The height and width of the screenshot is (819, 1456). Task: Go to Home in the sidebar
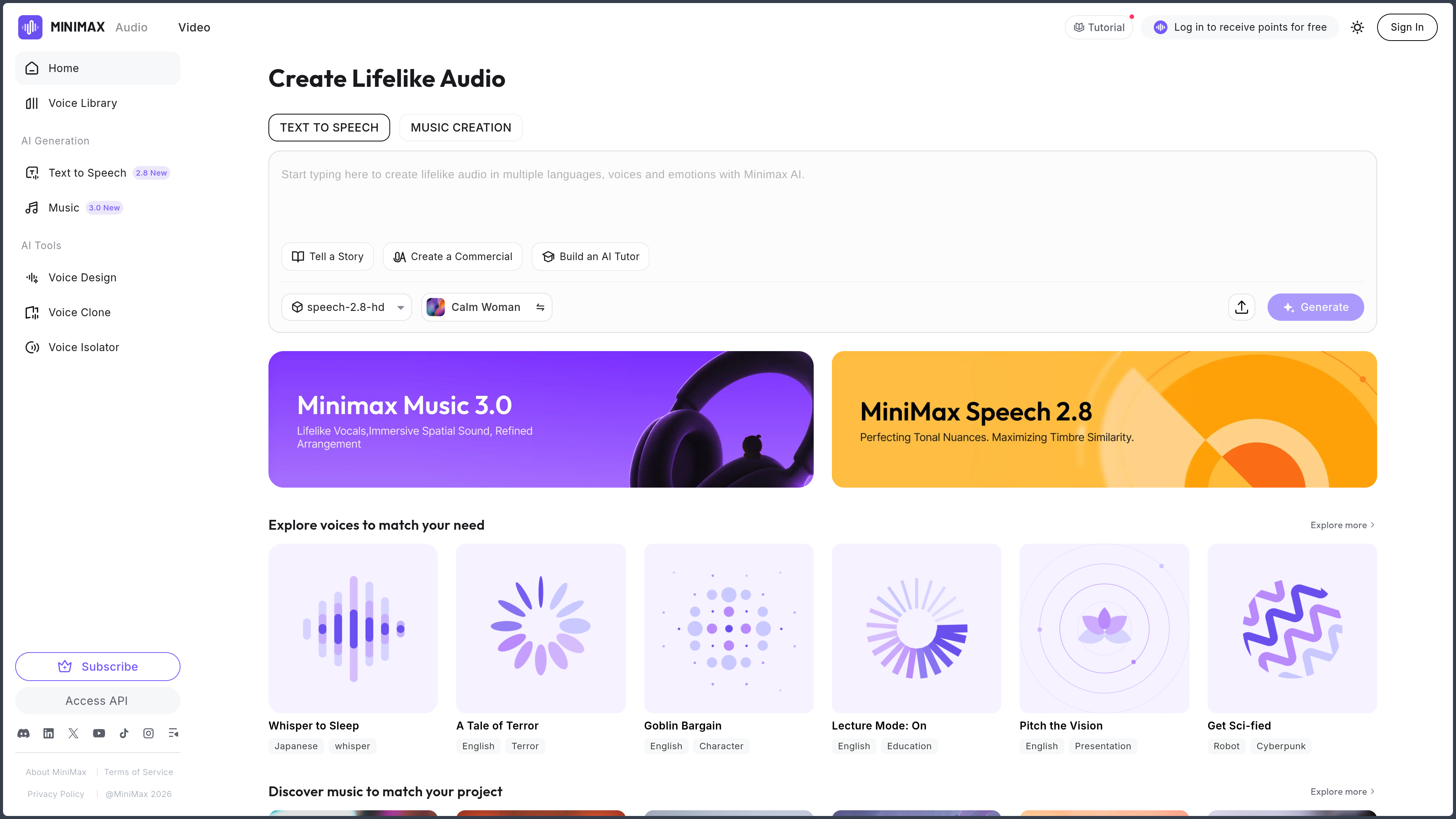click(98, 68)
